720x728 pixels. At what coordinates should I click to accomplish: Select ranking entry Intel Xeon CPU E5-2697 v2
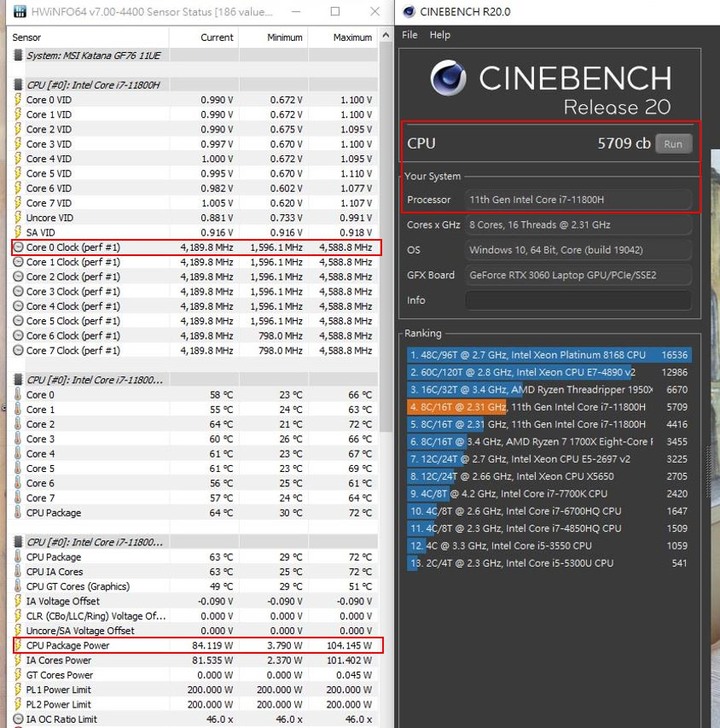click(x=549, y=459)
